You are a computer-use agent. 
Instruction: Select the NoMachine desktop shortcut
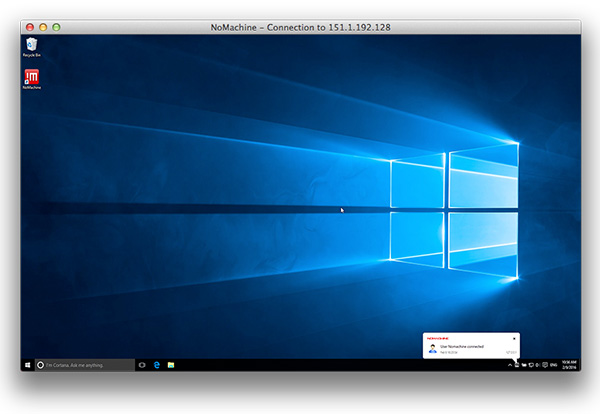[31, 79]
